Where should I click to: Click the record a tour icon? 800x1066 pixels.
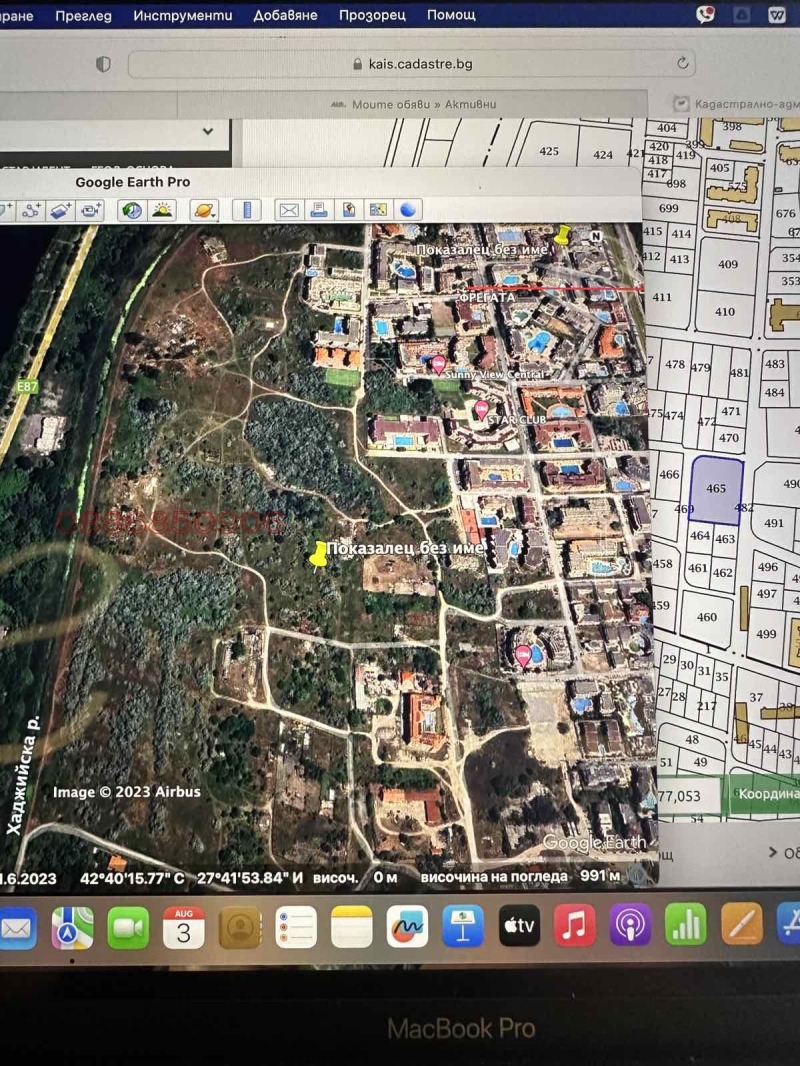coord(91,210)
